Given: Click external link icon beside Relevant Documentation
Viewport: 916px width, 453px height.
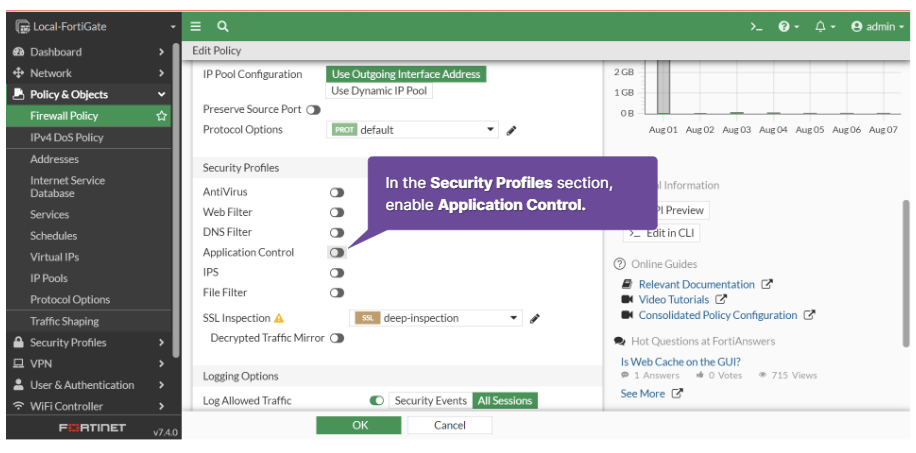Looking at the screenshot, I should click(x=767, y=284).
